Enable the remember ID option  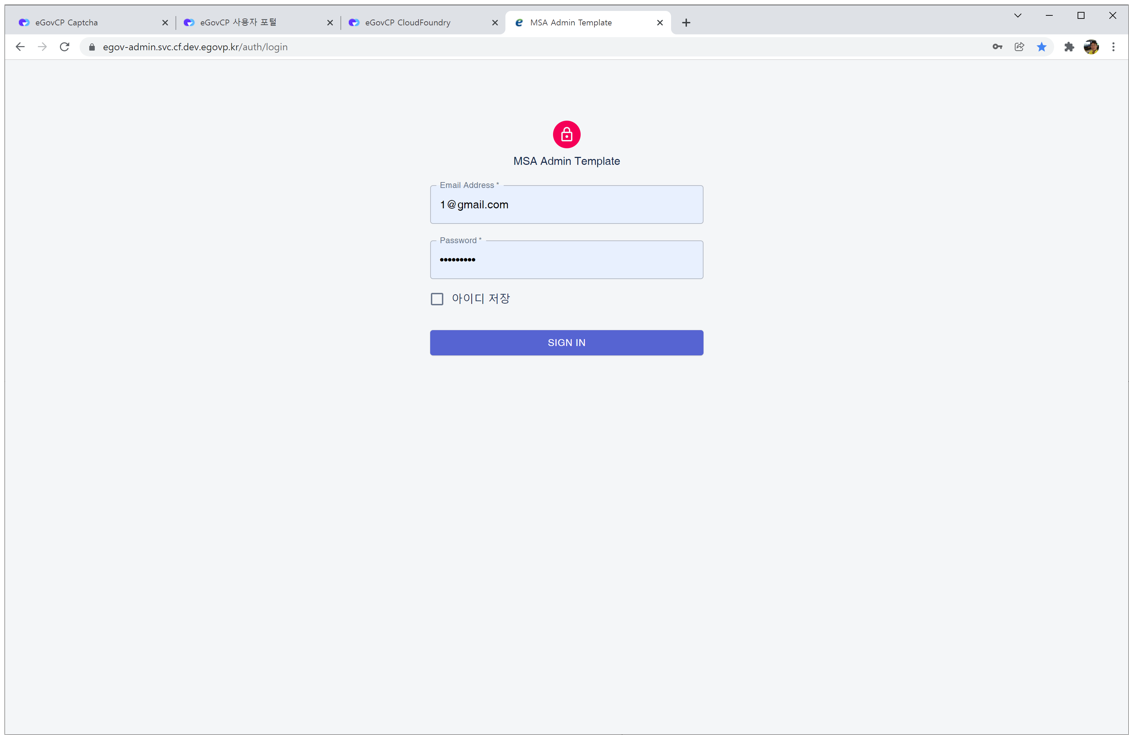(437, 298)
